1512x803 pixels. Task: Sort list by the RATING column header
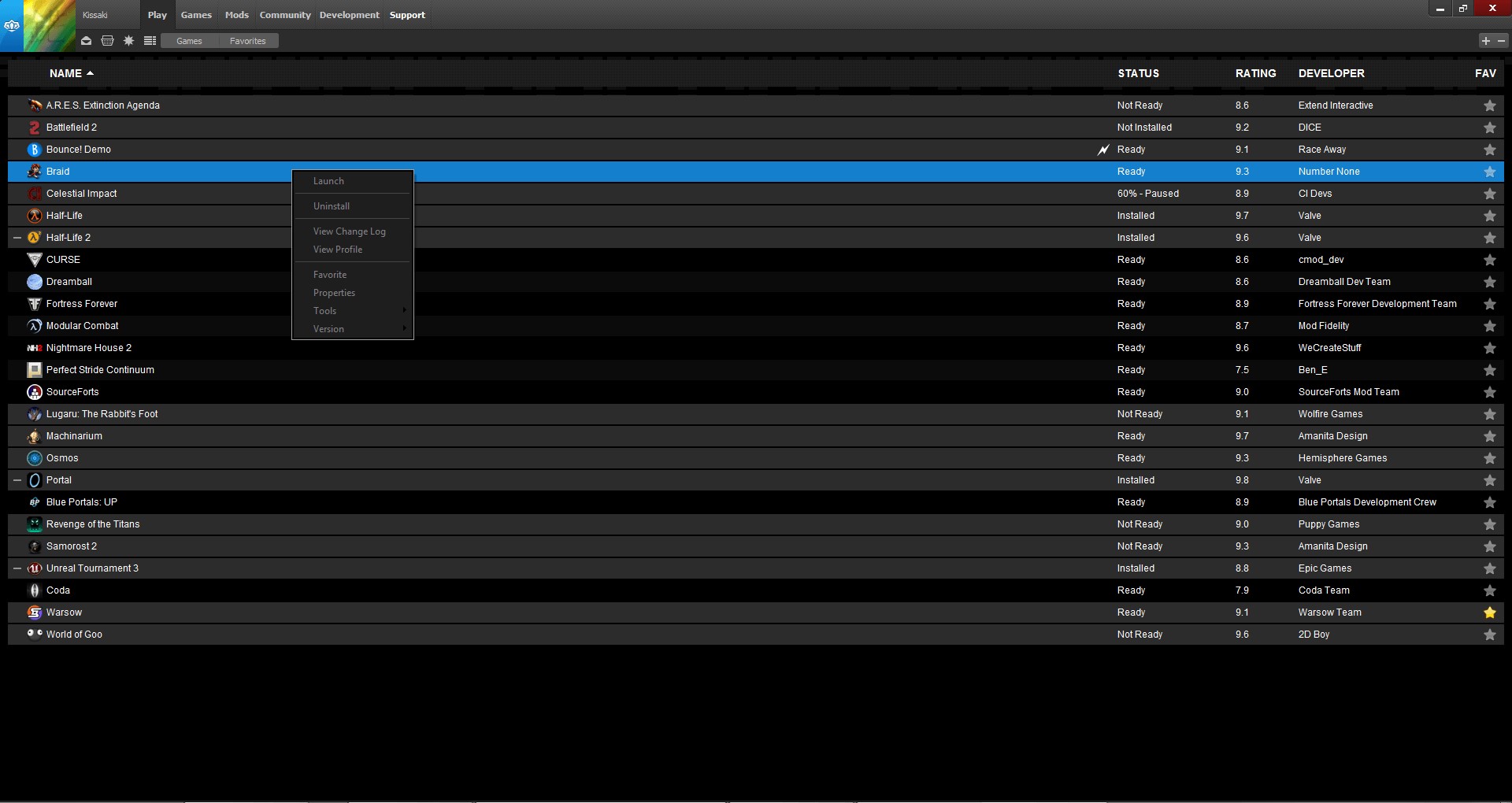1255,73
